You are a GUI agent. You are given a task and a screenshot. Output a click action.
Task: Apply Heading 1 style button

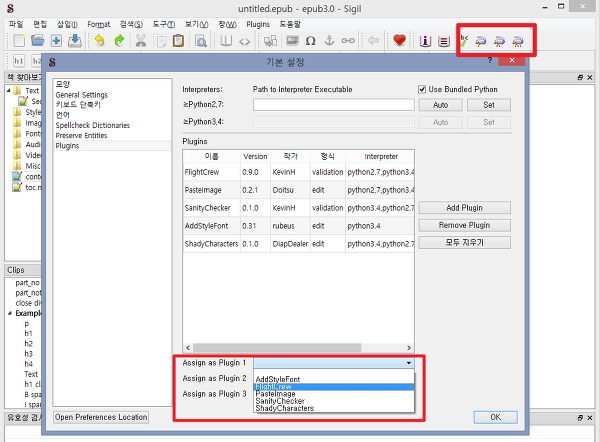[19, 61]
